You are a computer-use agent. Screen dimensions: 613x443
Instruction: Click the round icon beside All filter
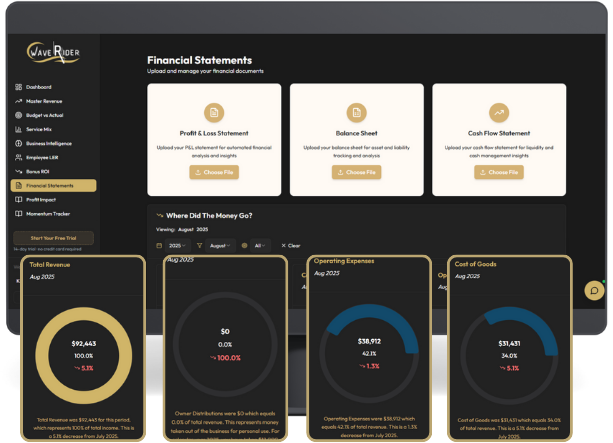[x=244, y=246]
